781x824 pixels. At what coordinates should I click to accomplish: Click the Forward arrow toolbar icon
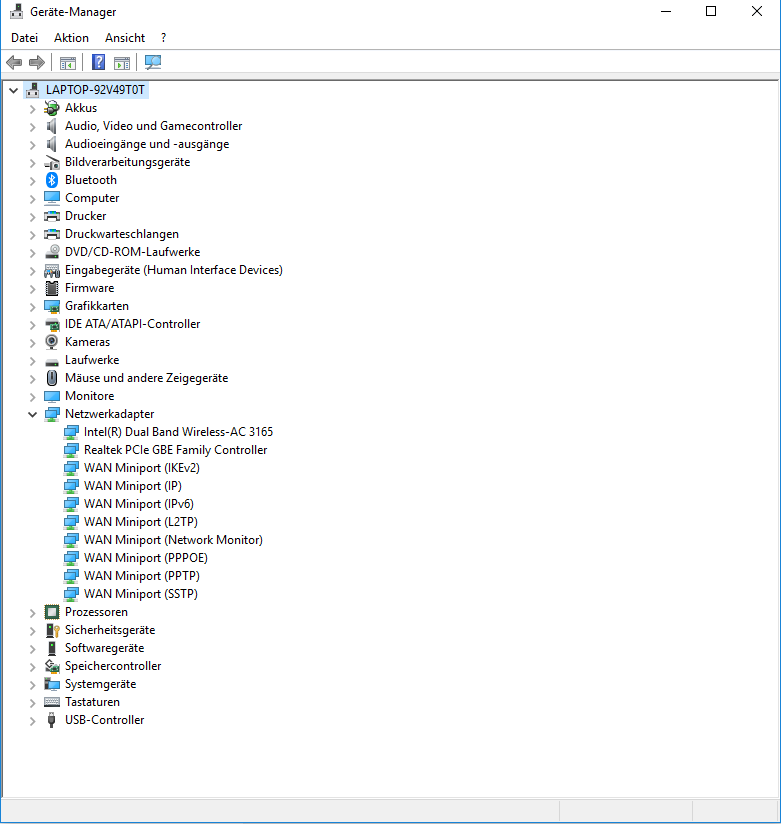click(37, 63)
